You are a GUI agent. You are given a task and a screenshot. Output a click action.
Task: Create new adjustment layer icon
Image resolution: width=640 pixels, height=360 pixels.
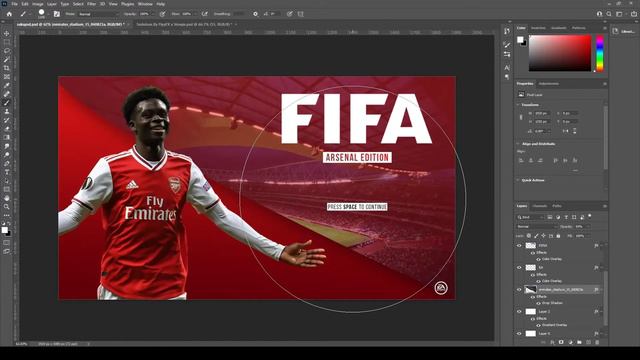pos(570,342)
